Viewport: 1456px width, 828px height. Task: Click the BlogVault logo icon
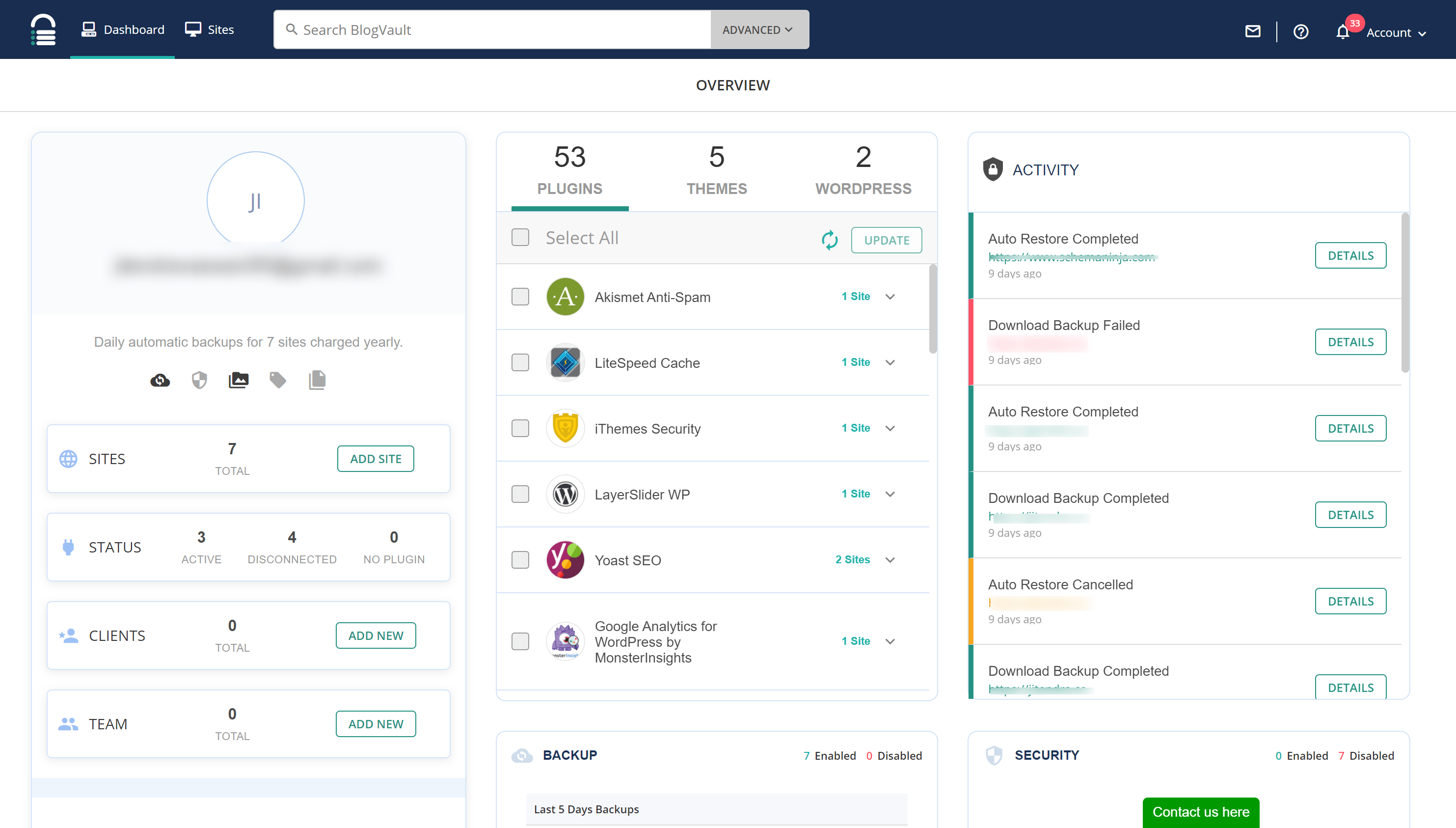(x=43, y=29)
